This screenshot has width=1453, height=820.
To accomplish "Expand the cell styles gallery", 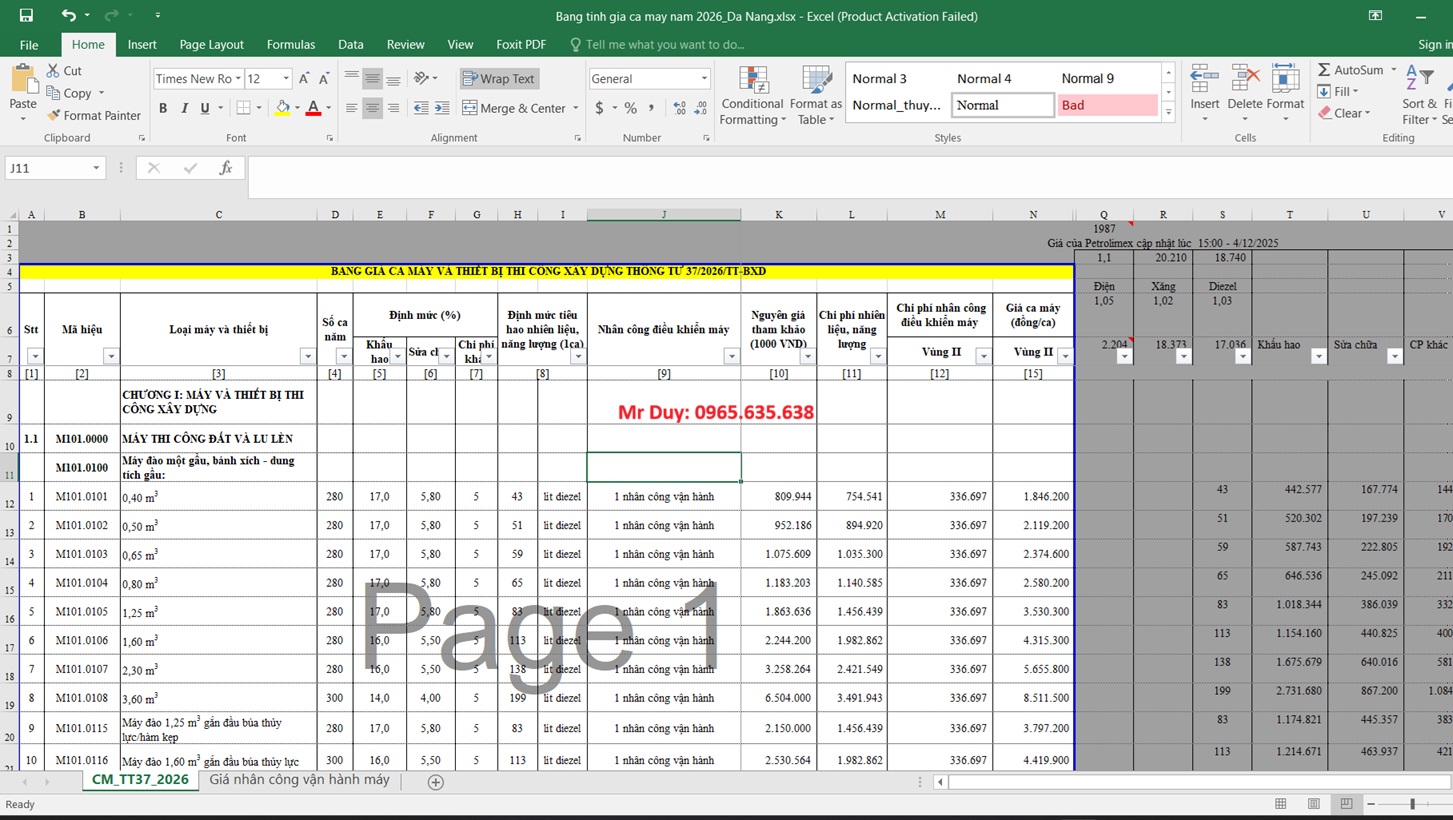I will click(x=1168, y=113).
